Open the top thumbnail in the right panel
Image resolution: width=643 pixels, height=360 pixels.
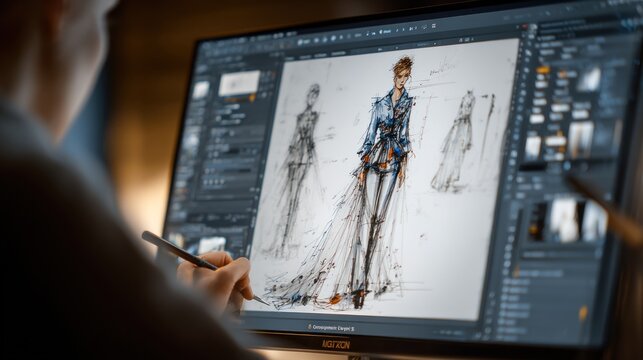tap(589, 80)
